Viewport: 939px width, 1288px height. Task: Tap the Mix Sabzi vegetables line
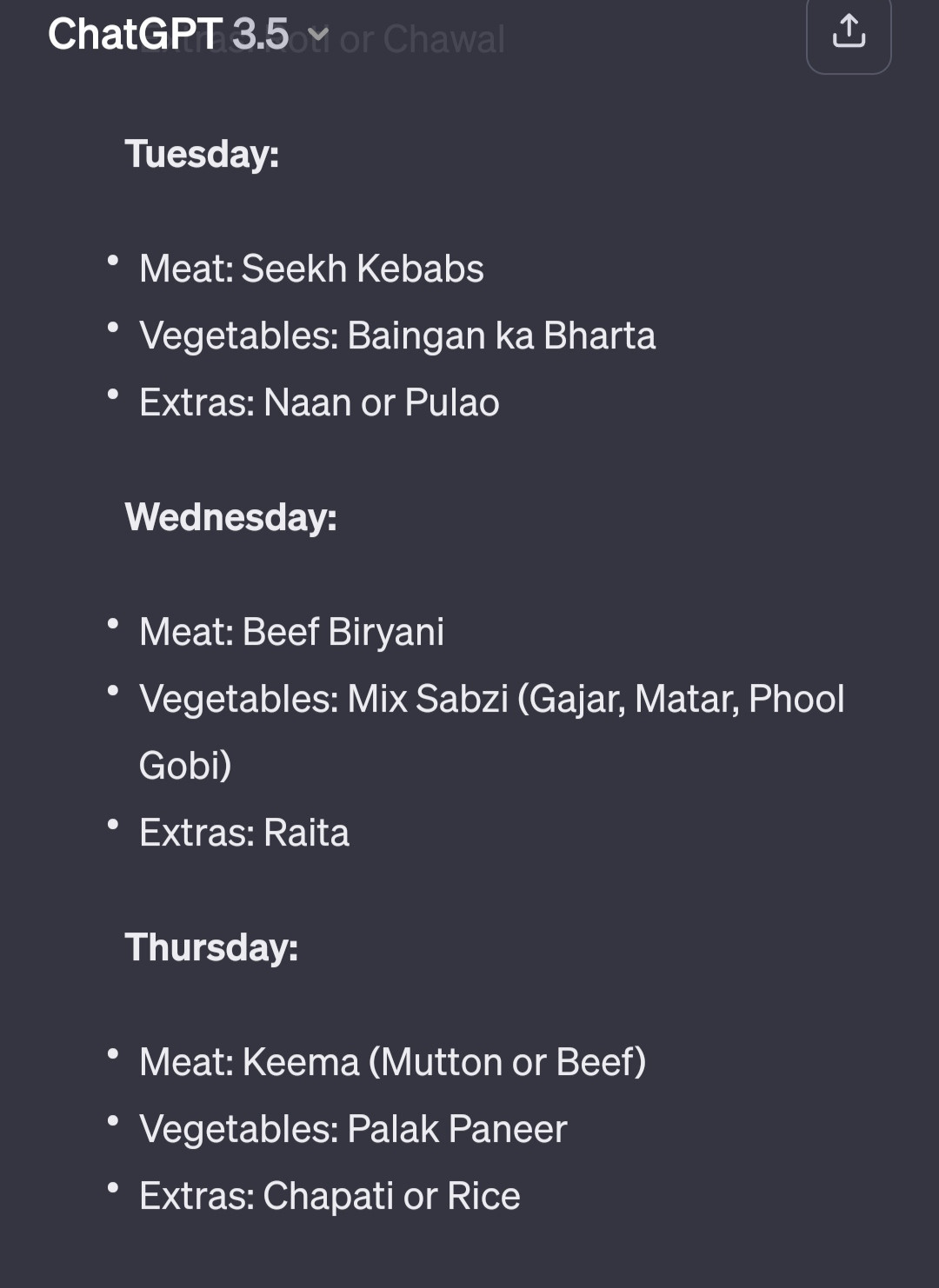[492, 699]
